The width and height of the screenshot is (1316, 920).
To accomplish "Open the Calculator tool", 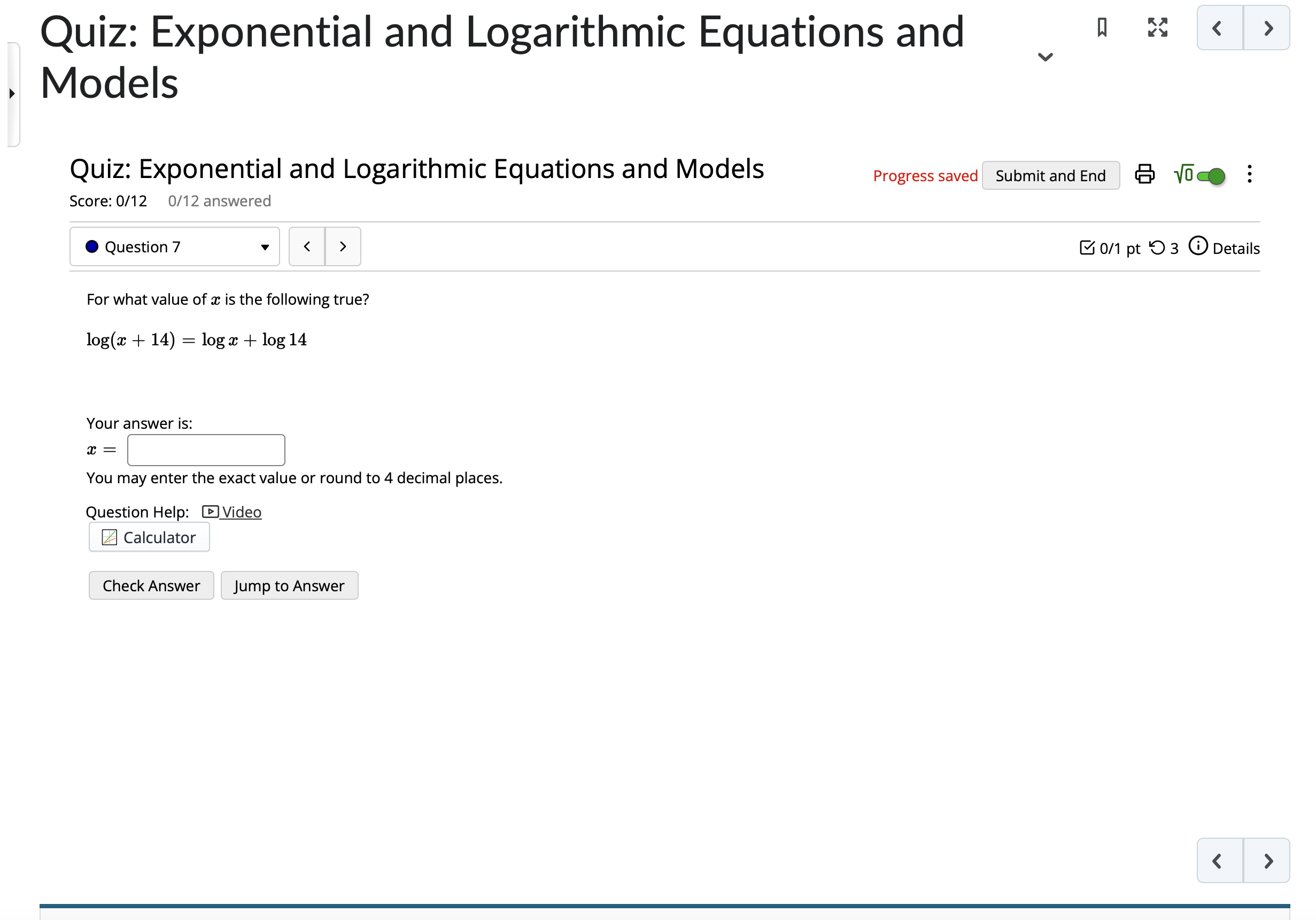I will point(149,537).
